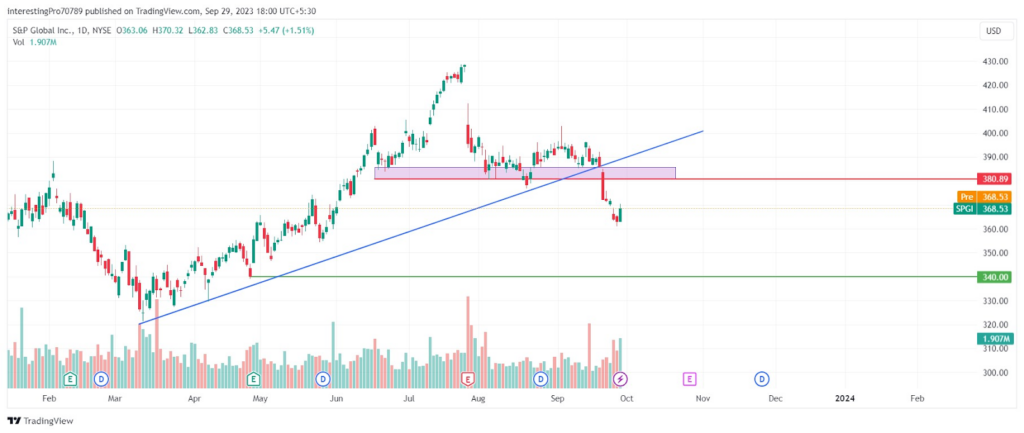Click the purple lightning event marker
The width and height of the screenshot is (1024, 433).
click(620, 378)
